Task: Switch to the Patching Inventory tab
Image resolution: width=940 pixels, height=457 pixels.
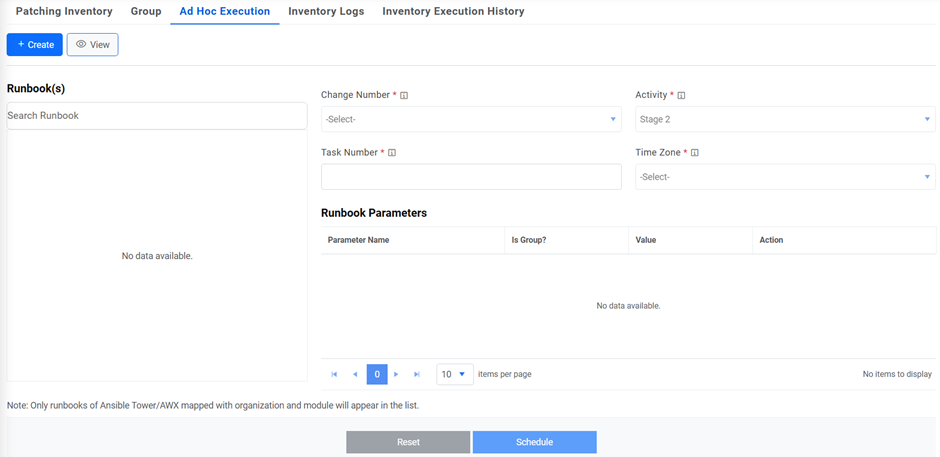Action: click(x=64, y=12)
